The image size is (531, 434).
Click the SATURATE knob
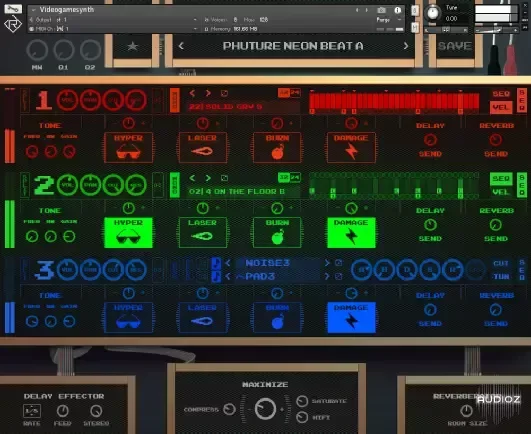(x=302, y=401)
